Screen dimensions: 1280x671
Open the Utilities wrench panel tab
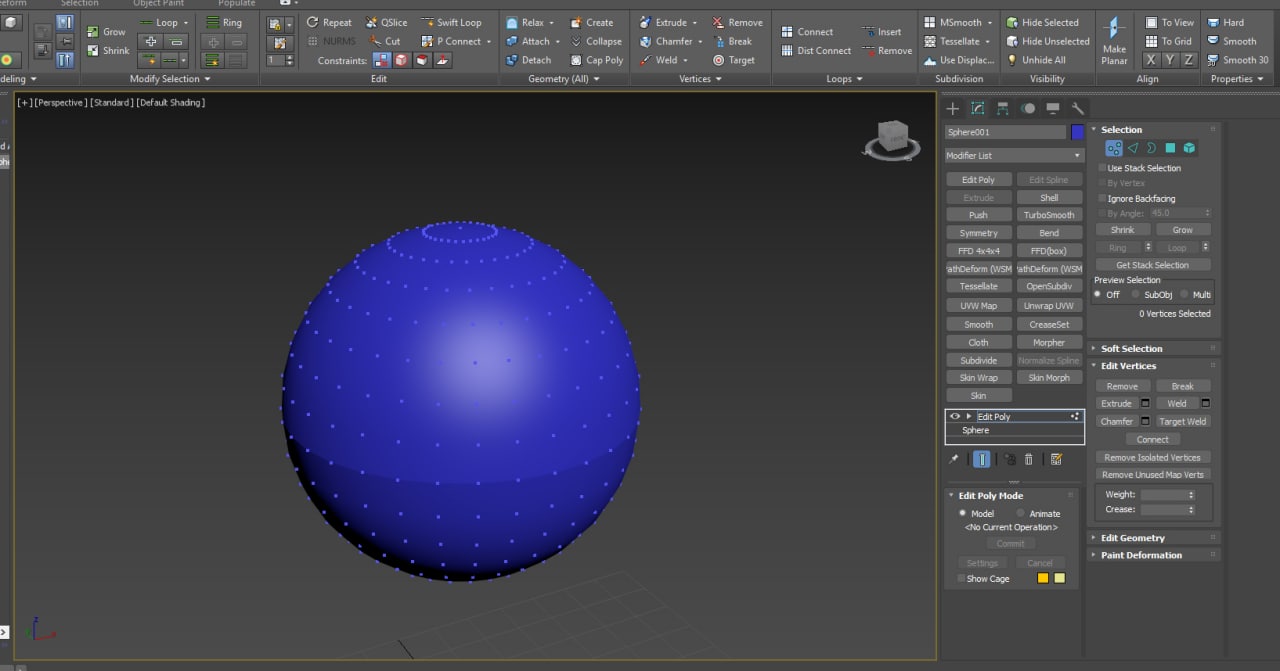pos(1078,108)
